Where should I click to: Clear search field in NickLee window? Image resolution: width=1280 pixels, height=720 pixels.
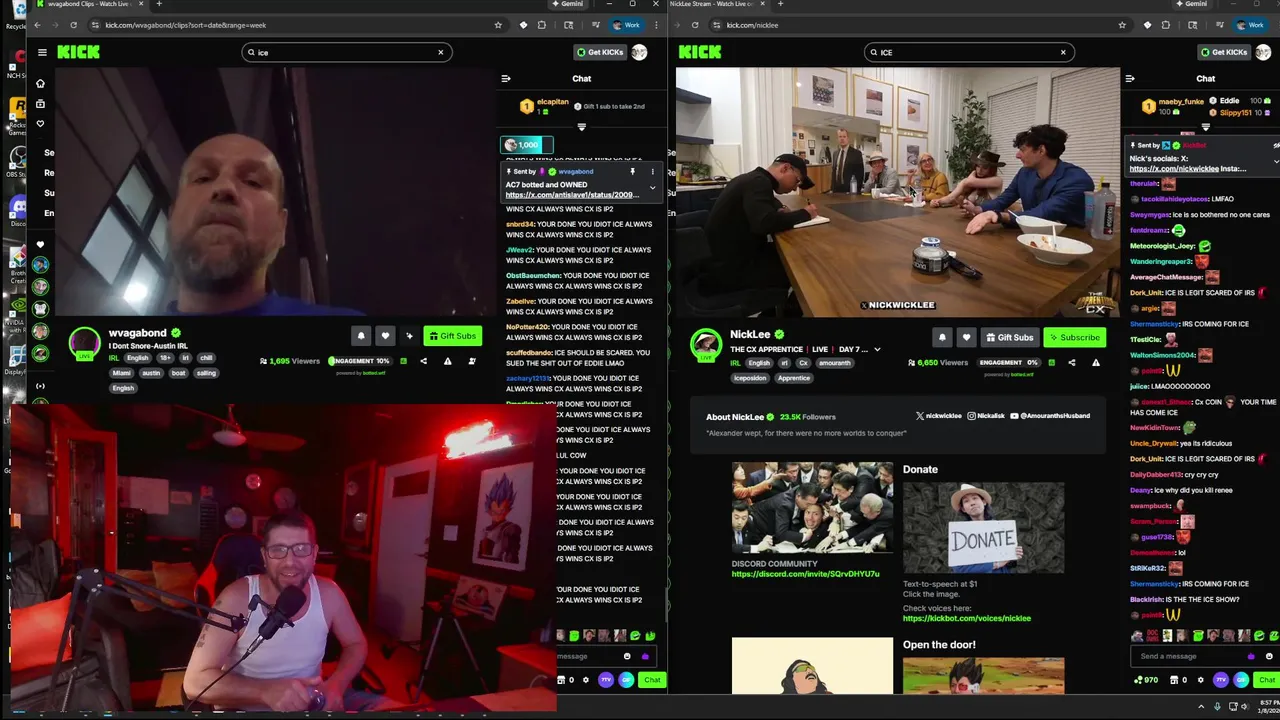point(1063,52)
